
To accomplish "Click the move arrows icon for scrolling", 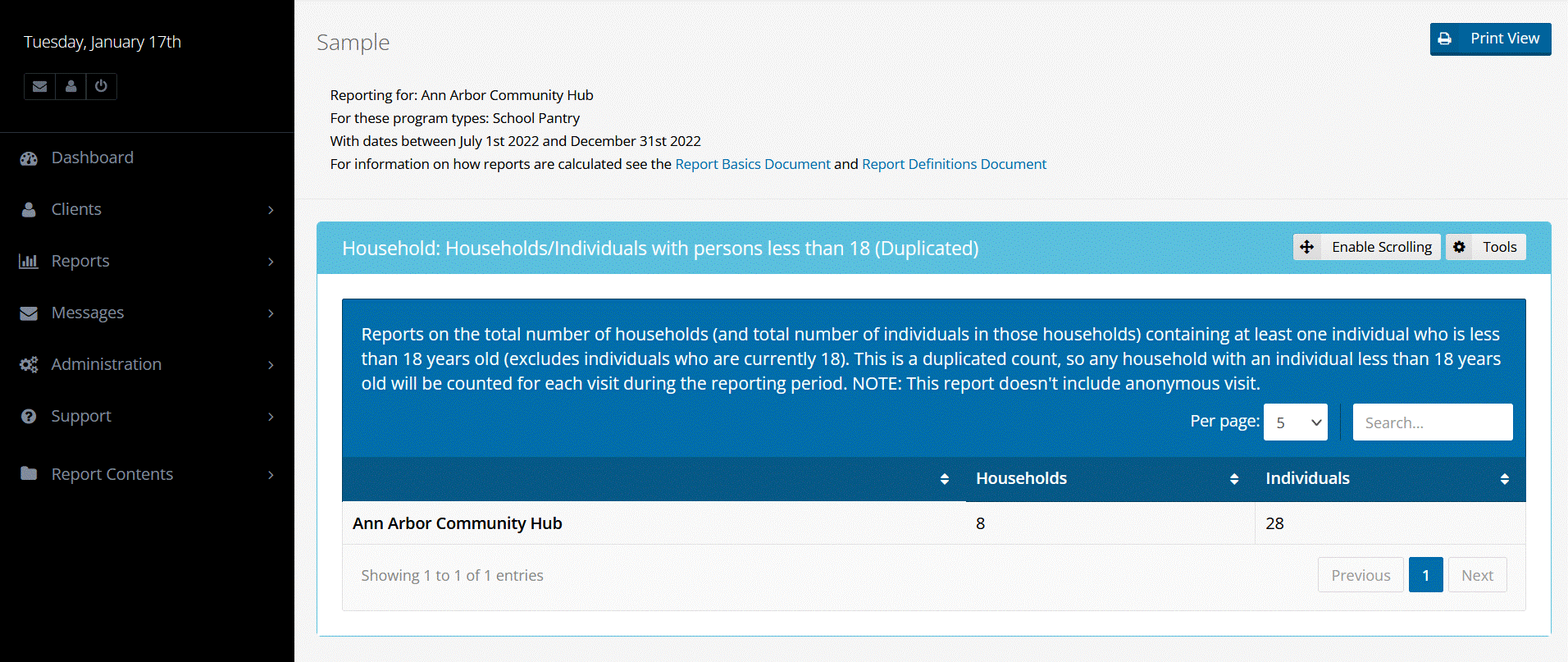I will tap(1307, 247).
